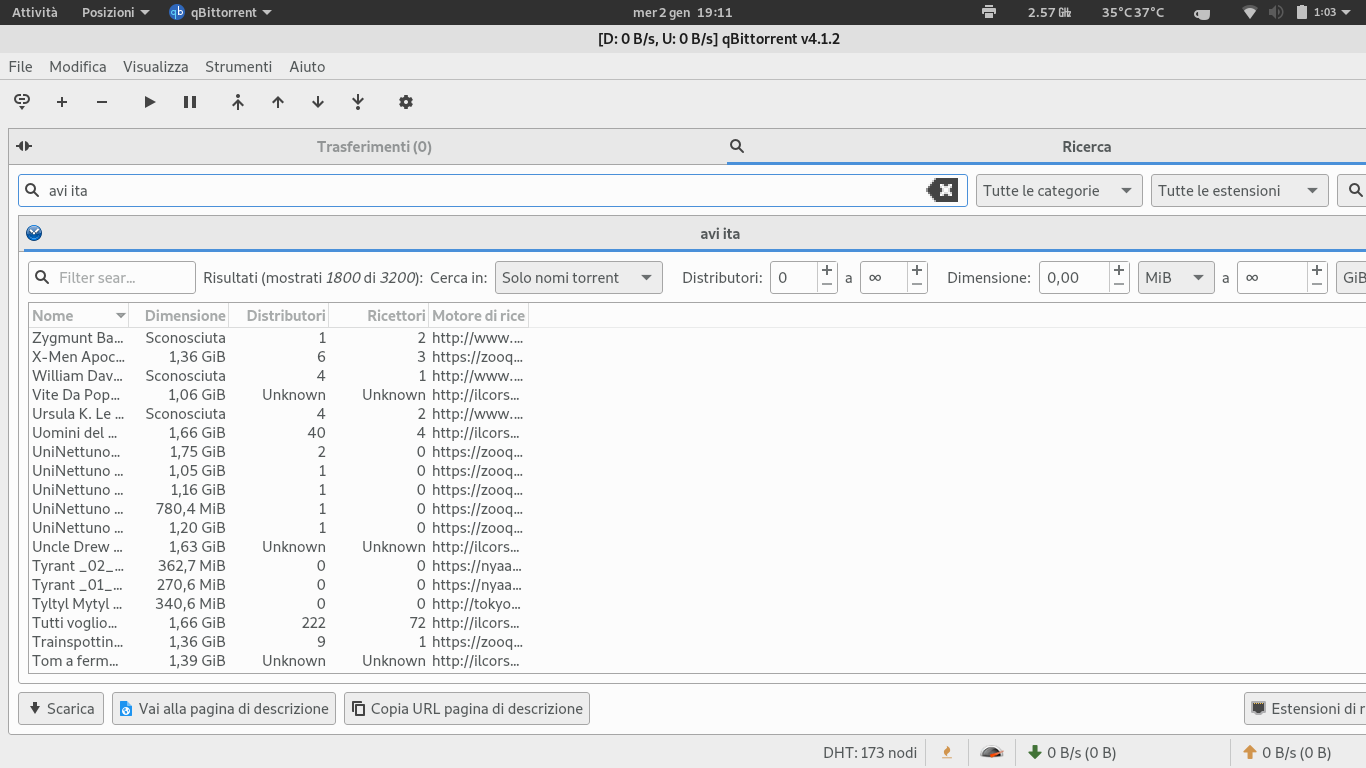Click the printer icon in top bar

989,12
